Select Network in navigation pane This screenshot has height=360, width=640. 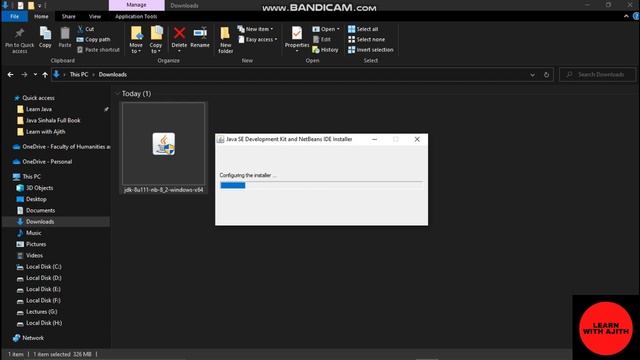pos(29,338)
